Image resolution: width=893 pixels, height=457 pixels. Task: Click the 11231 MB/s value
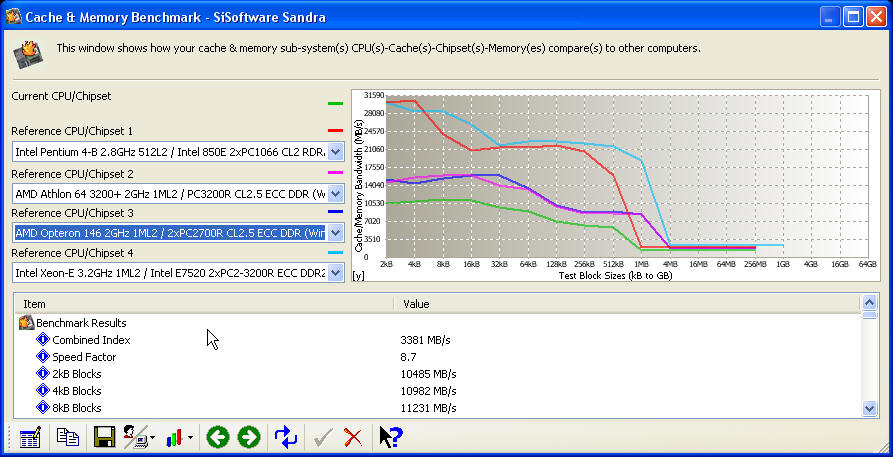428,409
